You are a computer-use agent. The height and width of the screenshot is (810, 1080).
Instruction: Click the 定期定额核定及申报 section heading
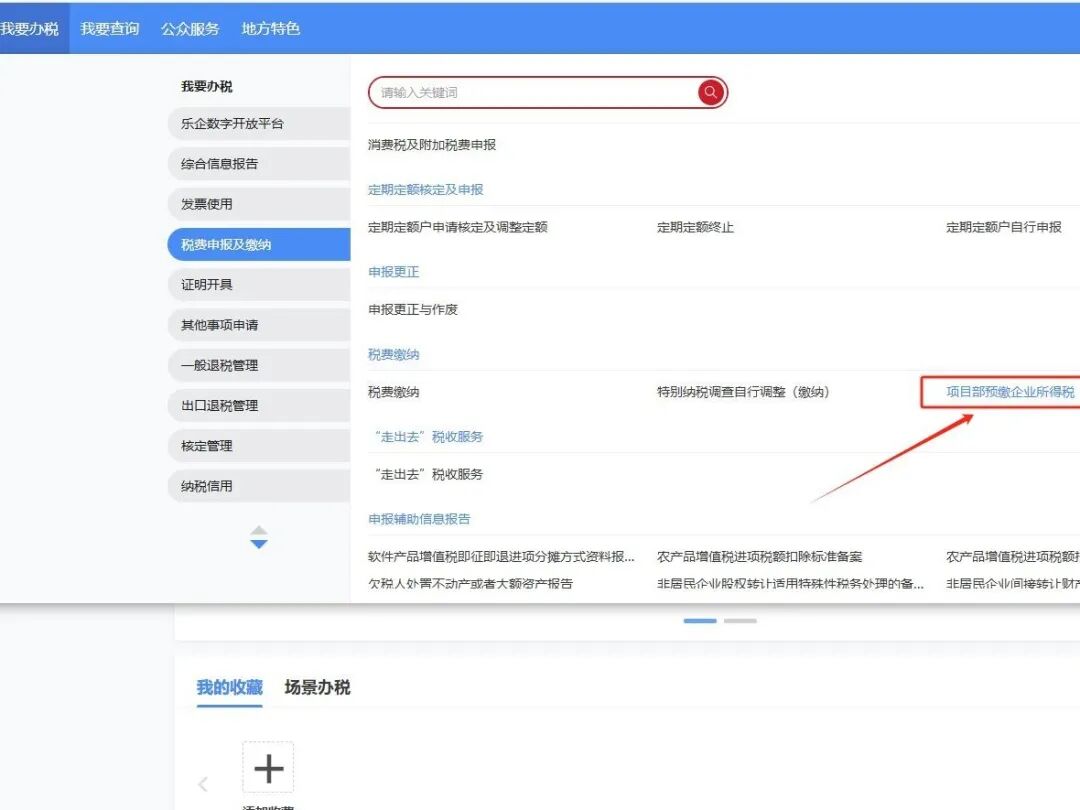pos(426,189)
